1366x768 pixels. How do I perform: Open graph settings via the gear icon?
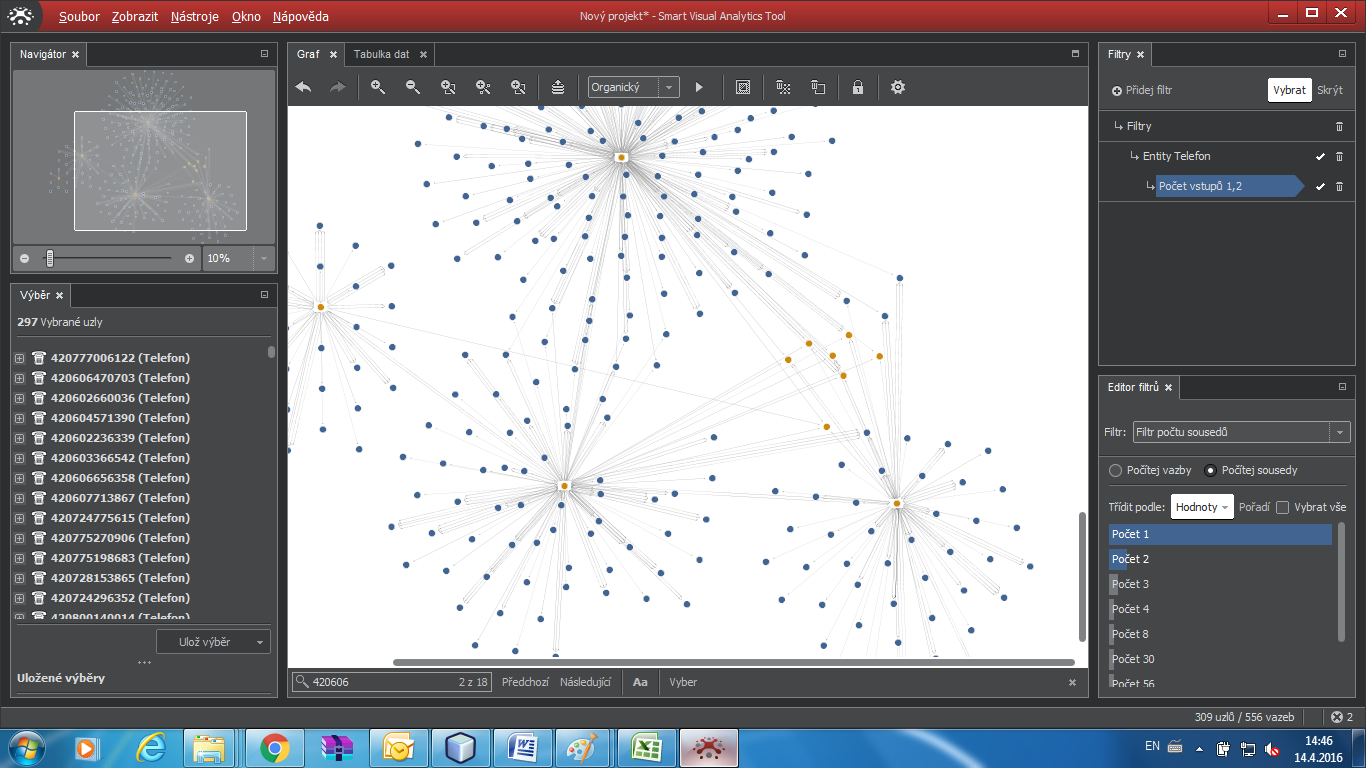tap(898, 88)
